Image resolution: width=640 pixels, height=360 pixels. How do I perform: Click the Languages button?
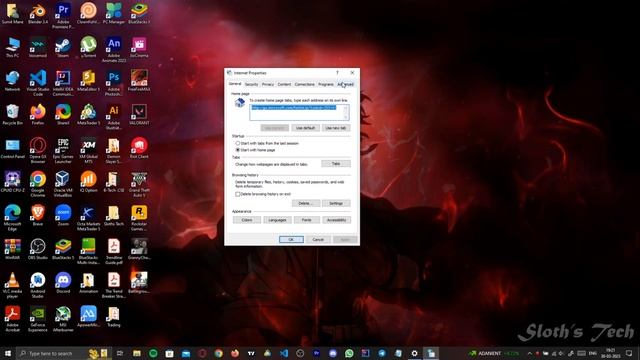click(277, 220)
